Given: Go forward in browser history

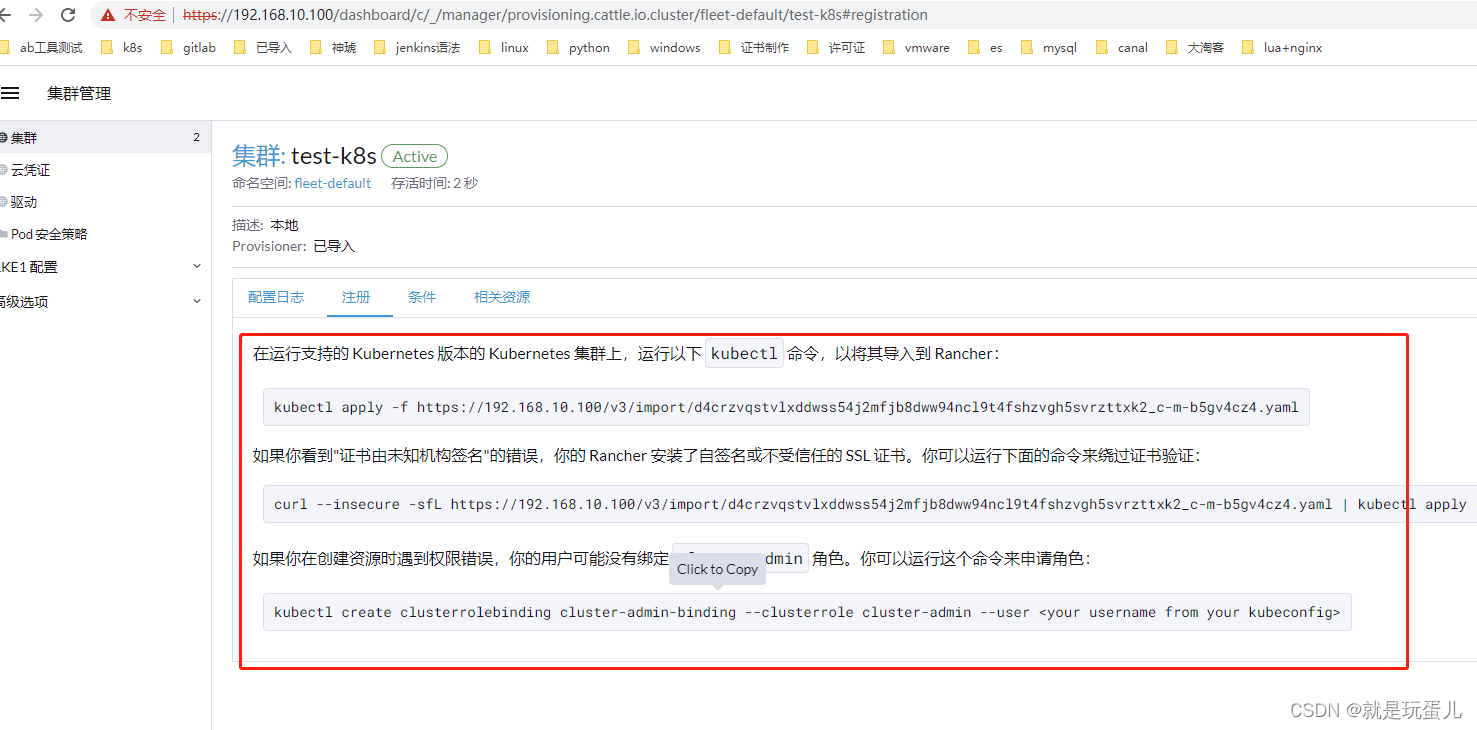Looking at the screenshot, I should [36, 15].
